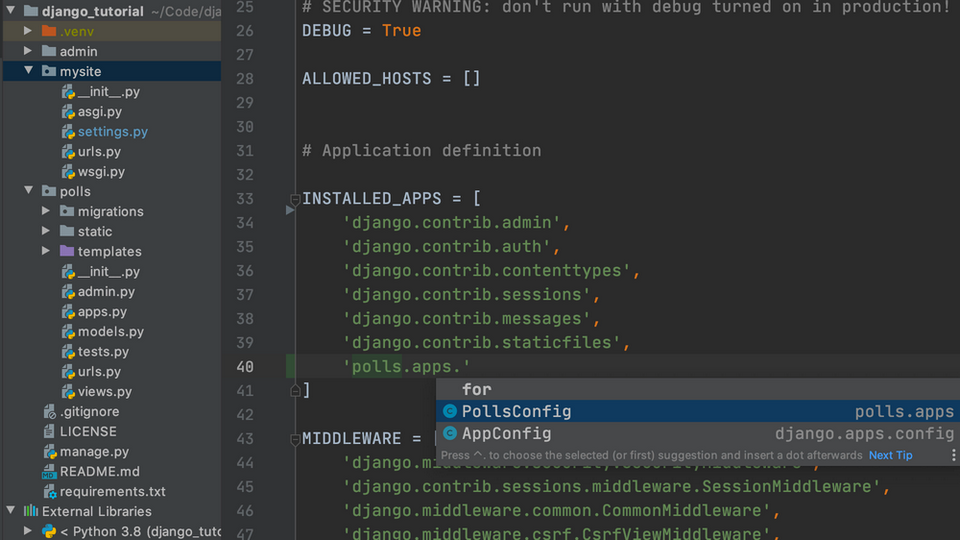Toggle code folding at MIDDLEWARE line
960x540 pixels.
(x=295, y=439)
